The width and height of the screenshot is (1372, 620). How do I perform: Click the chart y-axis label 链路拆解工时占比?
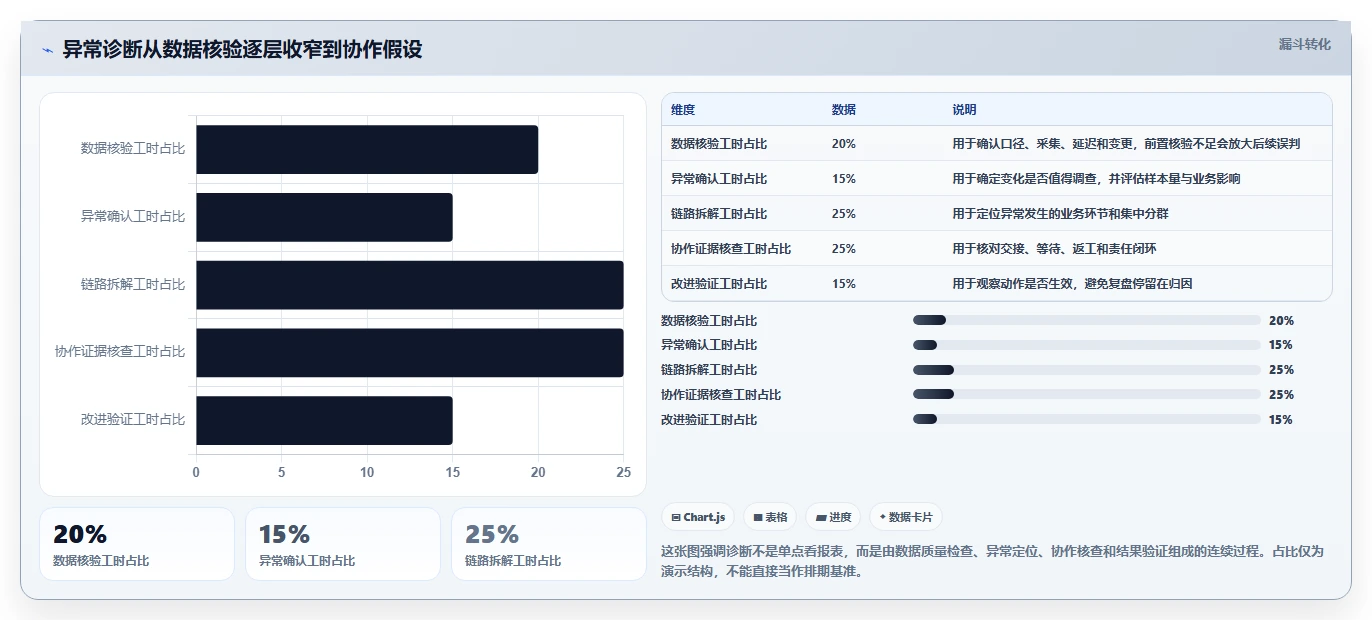coord(133,285)
